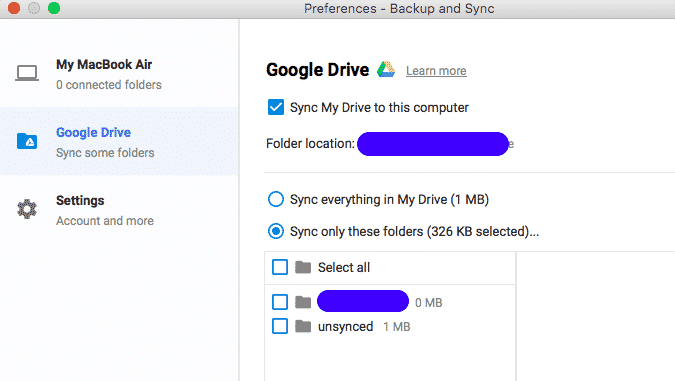Open the My MacBook Air section
The width and height of the screenshot is (675, 381).
click(x=119, y=74)
